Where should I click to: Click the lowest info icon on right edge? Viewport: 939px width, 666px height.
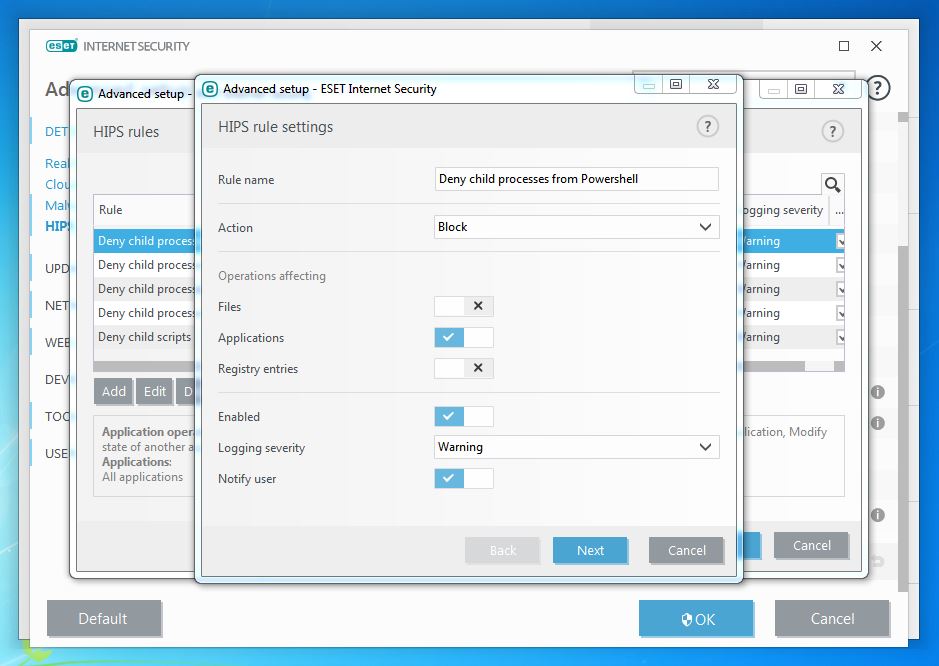(877, 515)
